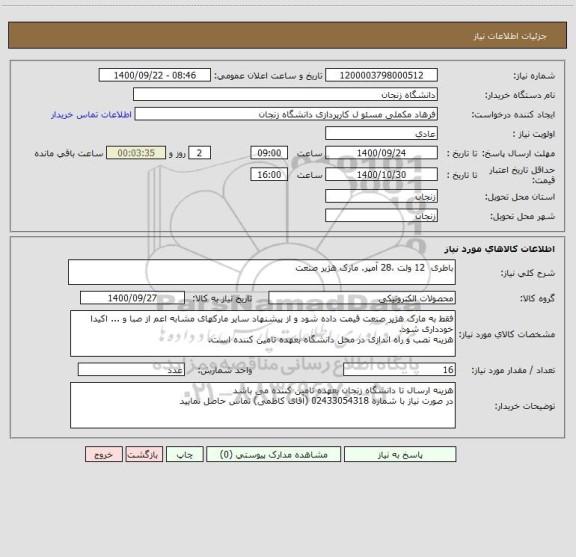This screenshot has height=557, width=576.
Task: Click the label حداقل تاریخ اعتبار قیمت
Action: [522, 175]
